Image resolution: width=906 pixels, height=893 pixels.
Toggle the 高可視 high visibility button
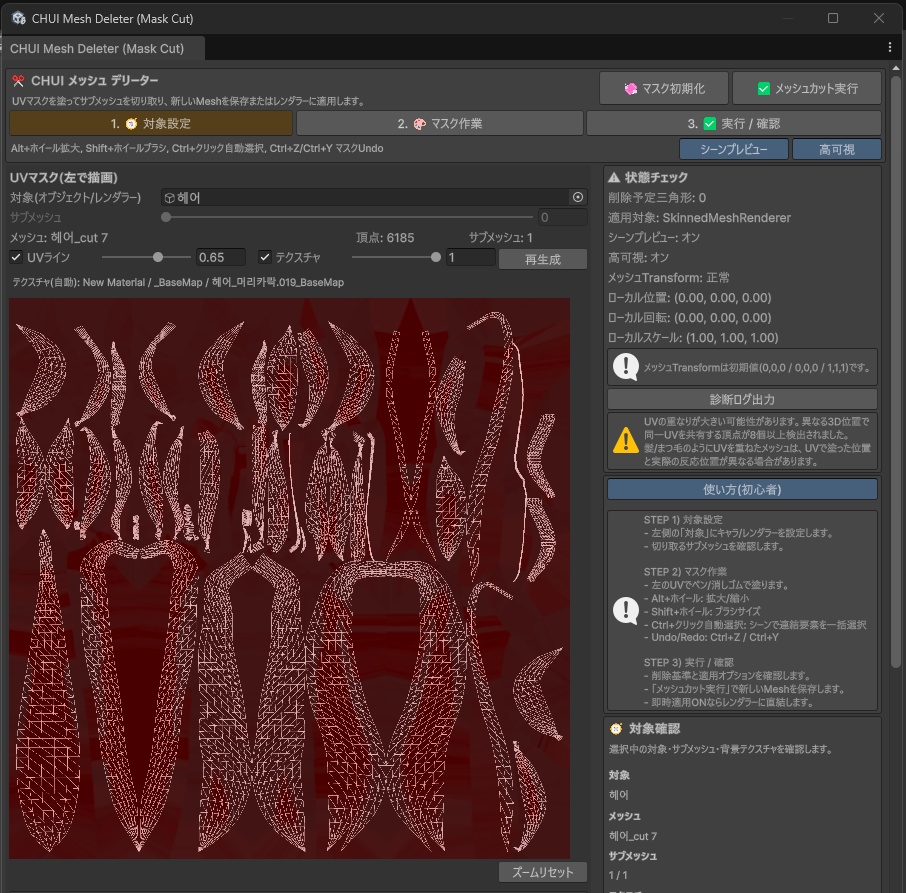point(836,149)
